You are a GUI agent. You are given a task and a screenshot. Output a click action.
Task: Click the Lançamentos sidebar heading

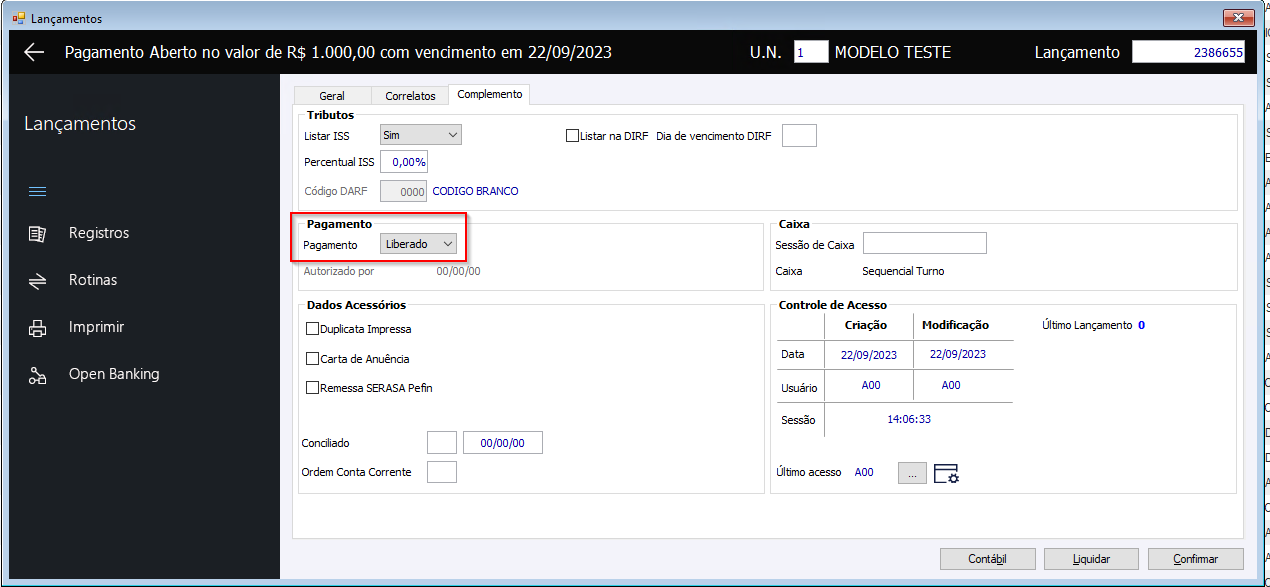point(80,124)
